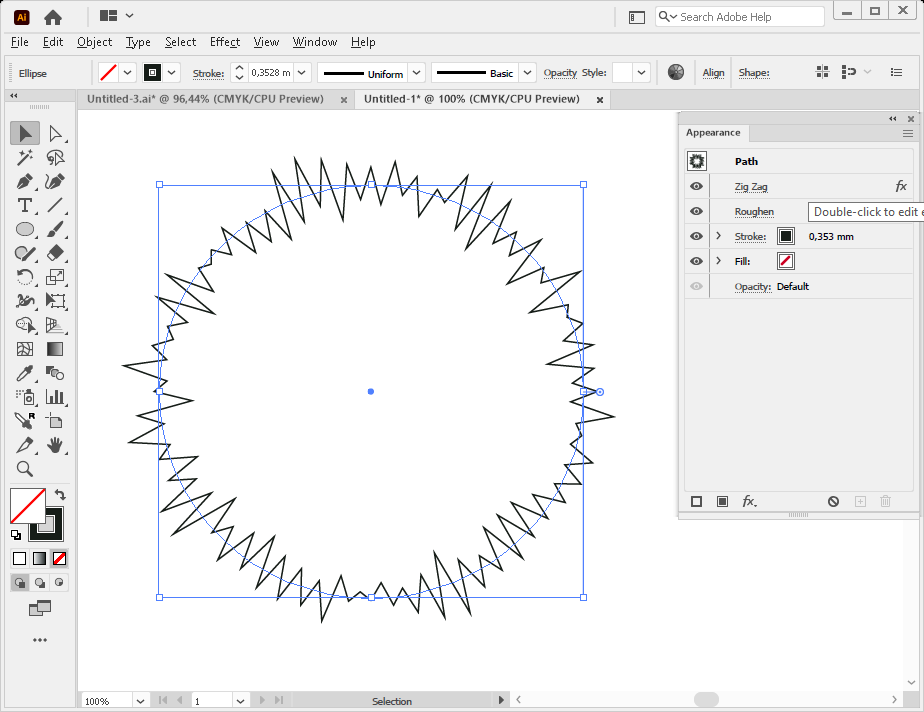924x712 pixels.
Task: Expand the Stroke attribute row
Action: point(718,237)
